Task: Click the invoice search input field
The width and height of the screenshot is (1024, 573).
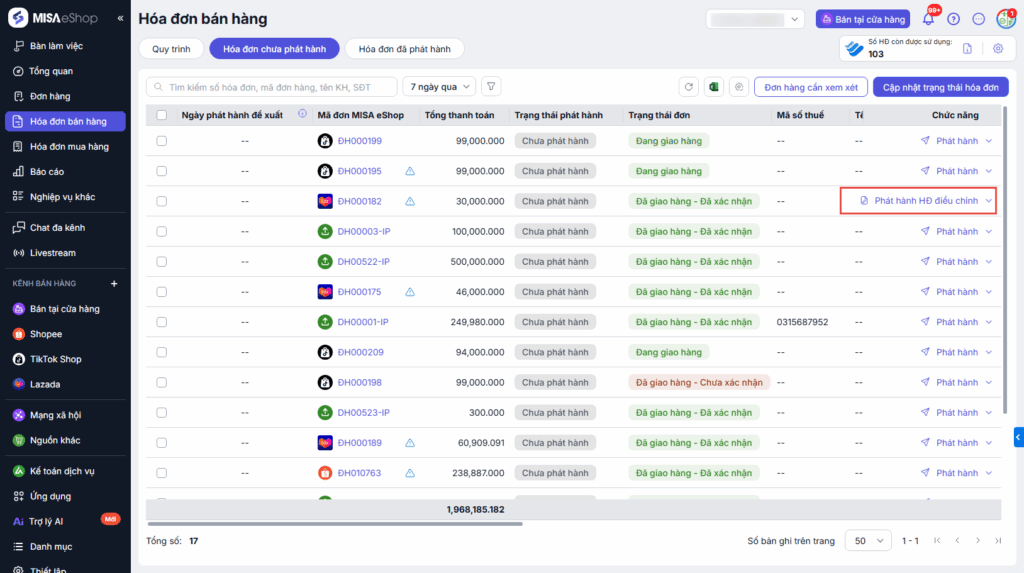Action: pos(275,87)
